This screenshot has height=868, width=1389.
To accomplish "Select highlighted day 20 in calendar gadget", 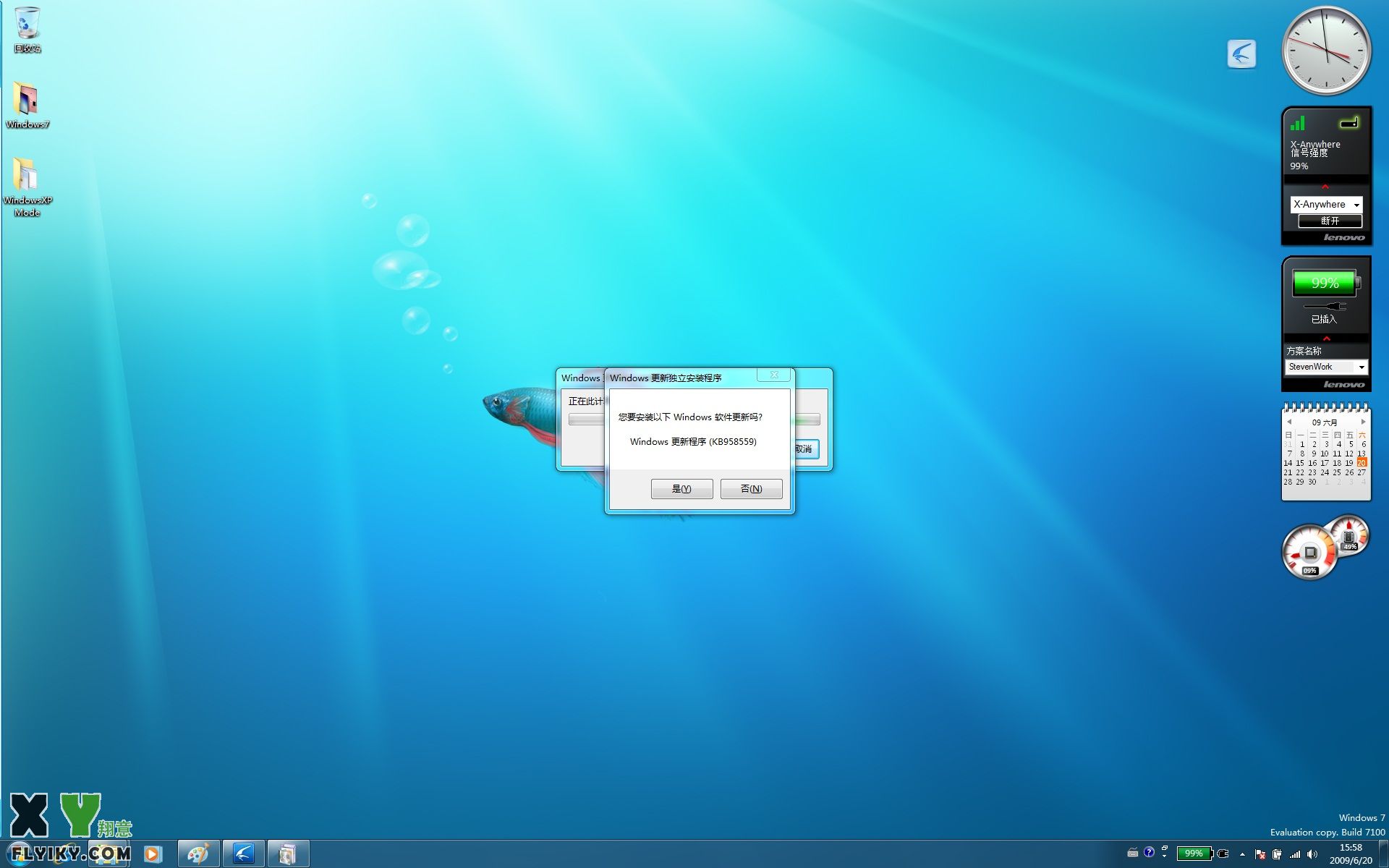I will tap(1362, 463).
